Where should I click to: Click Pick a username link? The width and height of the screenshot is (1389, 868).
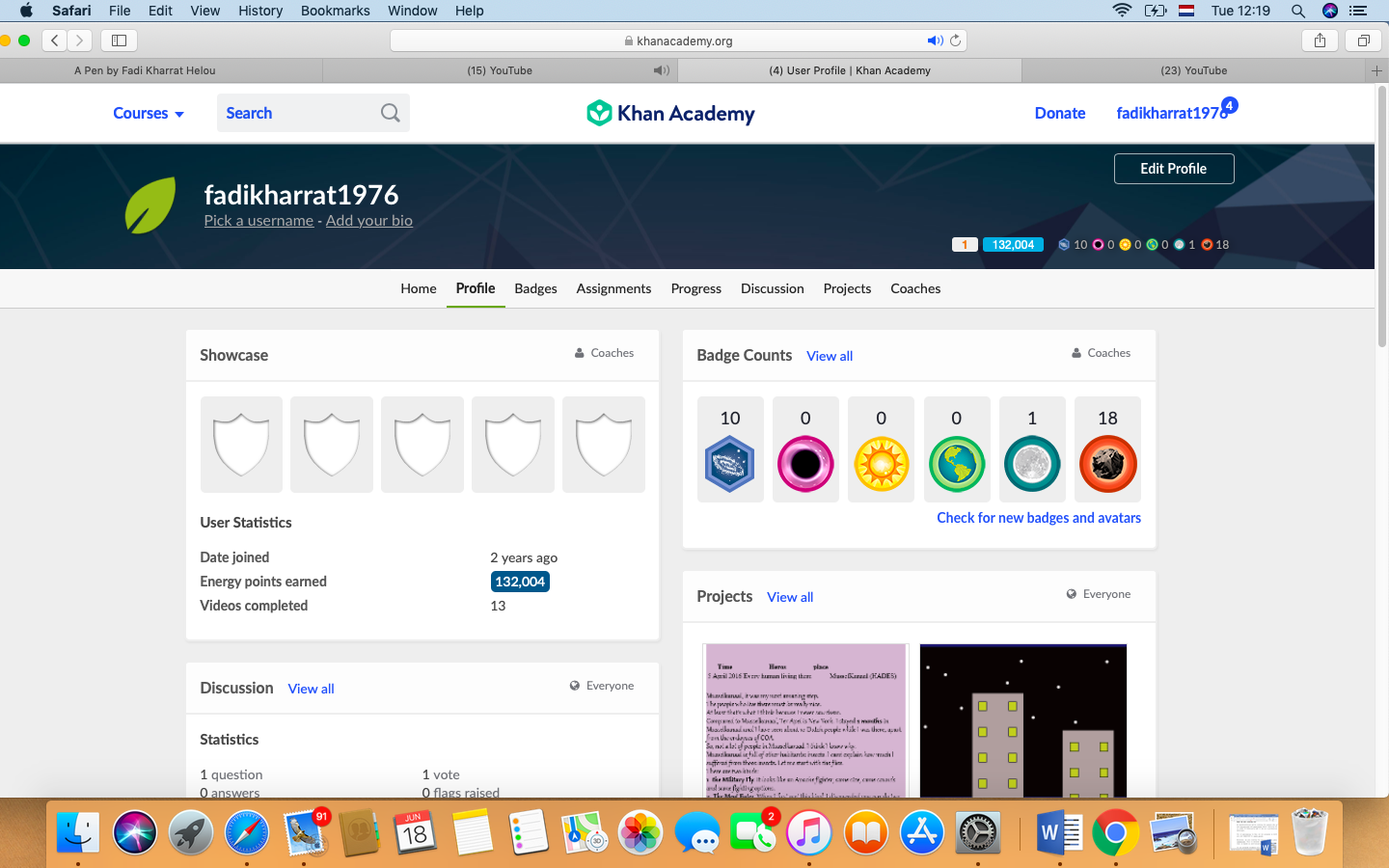point(259,221)
